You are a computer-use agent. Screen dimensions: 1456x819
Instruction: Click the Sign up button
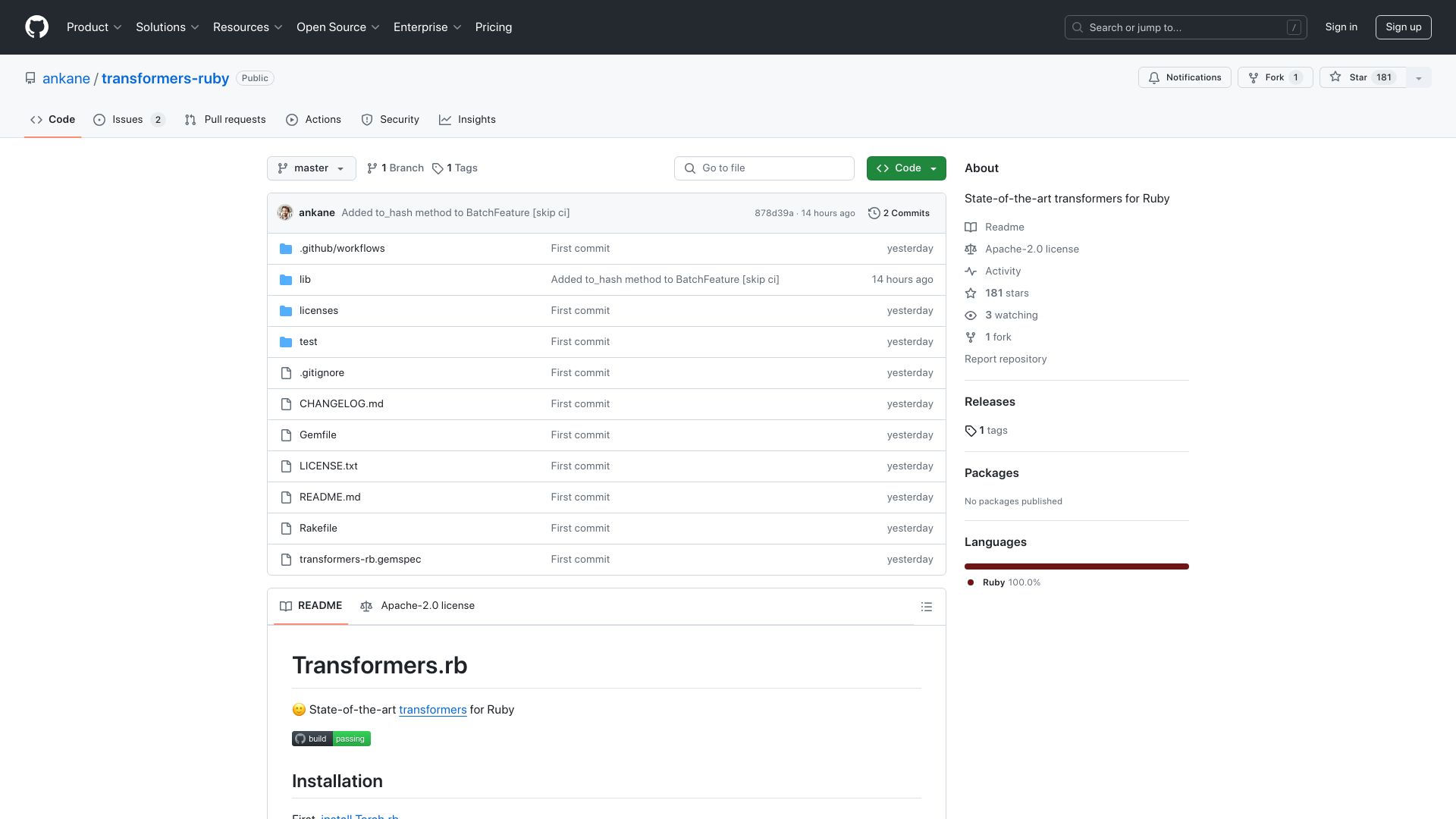pyautogui.click(x=1404, y=27)
